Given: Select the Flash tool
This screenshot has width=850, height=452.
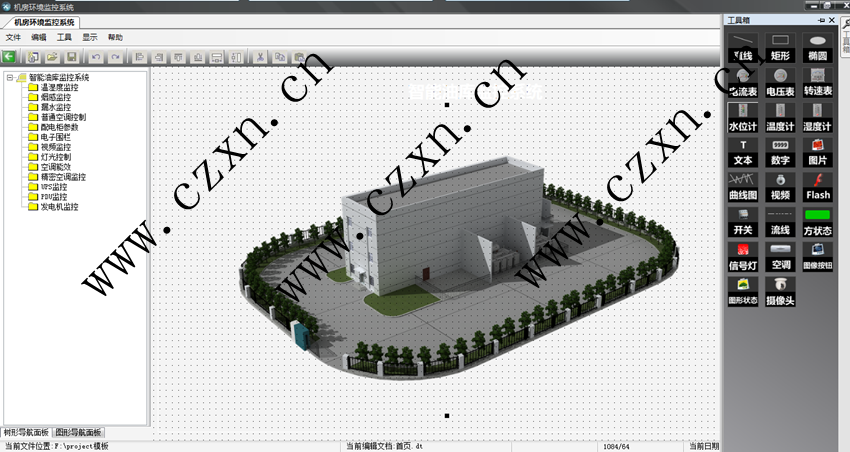Looking at the screenshot, I should click(817, 187).
